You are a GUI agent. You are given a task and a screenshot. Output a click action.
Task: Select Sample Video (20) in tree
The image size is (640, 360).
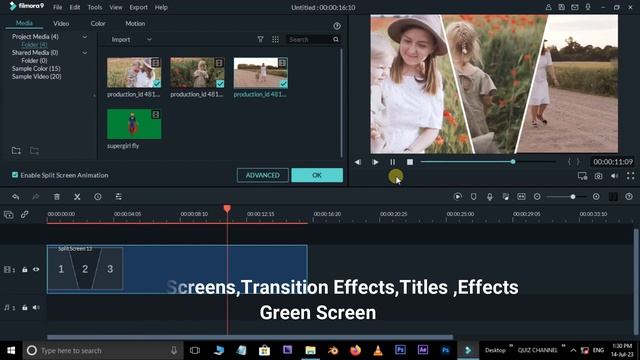coord(36,76)
